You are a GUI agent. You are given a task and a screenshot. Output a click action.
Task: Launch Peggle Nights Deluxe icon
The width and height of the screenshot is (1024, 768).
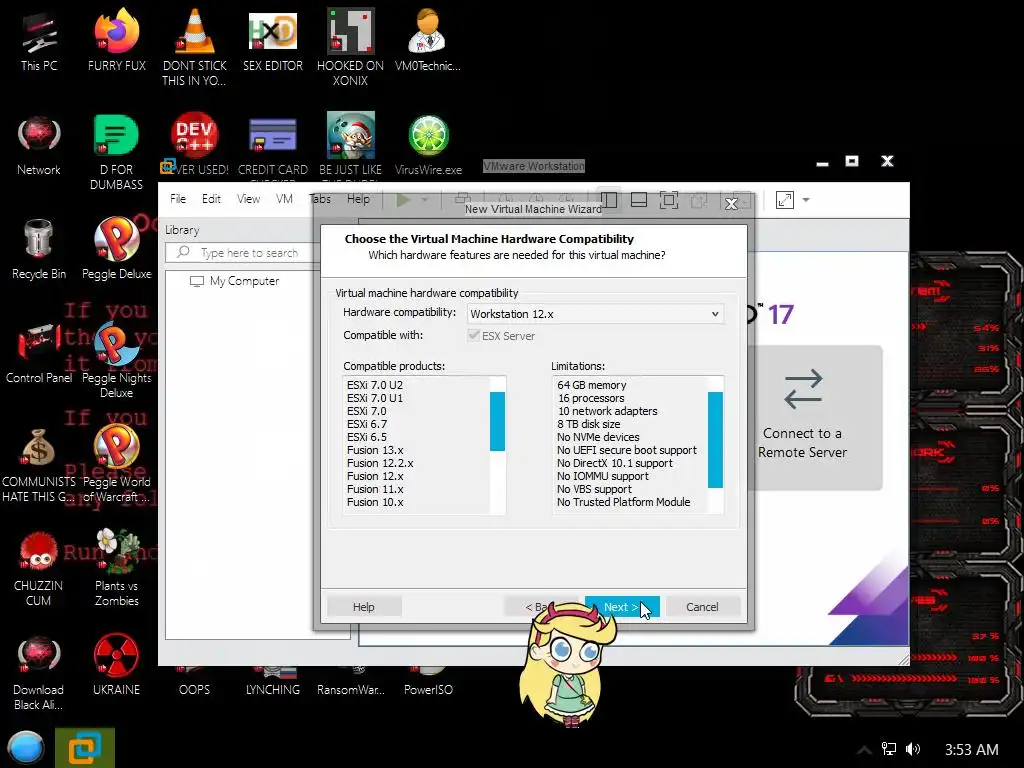click(x=116, y=360)
